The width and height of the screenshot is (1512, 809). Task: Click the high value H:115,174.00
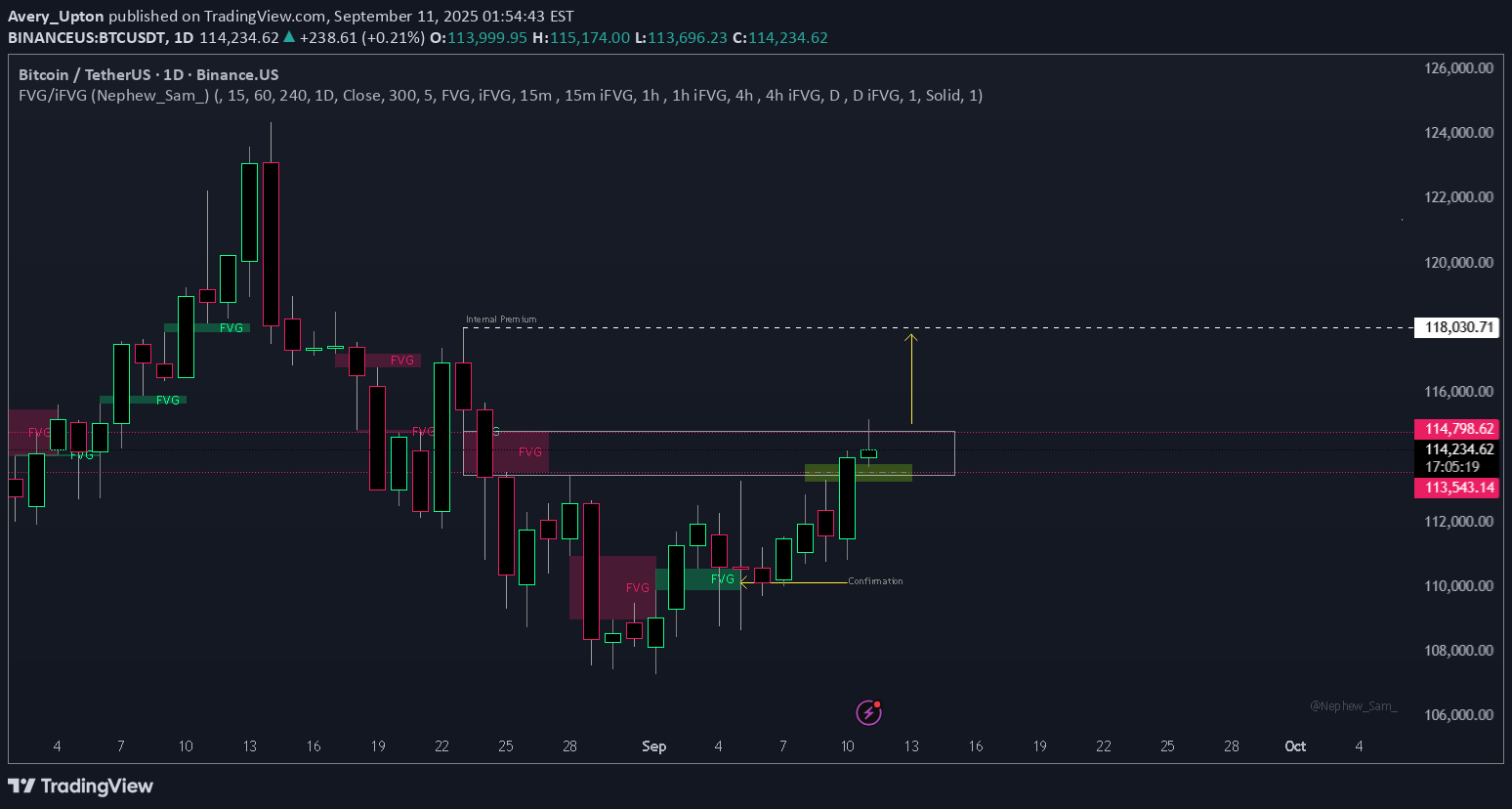point(581,38)
